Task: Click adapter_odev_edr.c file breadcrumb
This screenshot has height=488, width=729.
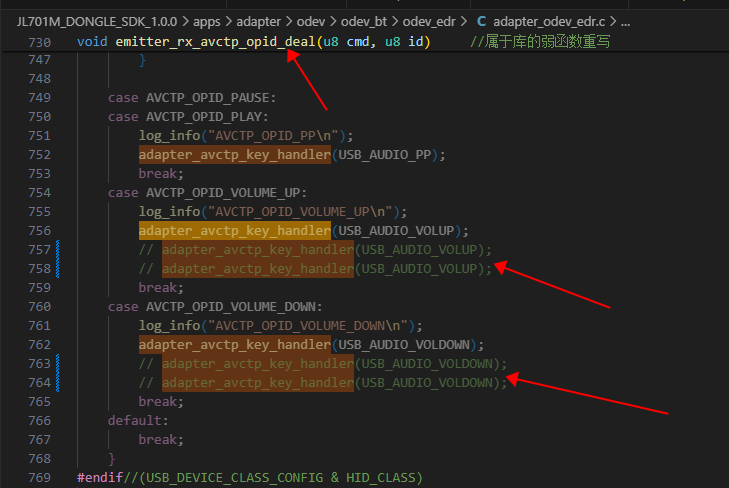Action: 549,21
